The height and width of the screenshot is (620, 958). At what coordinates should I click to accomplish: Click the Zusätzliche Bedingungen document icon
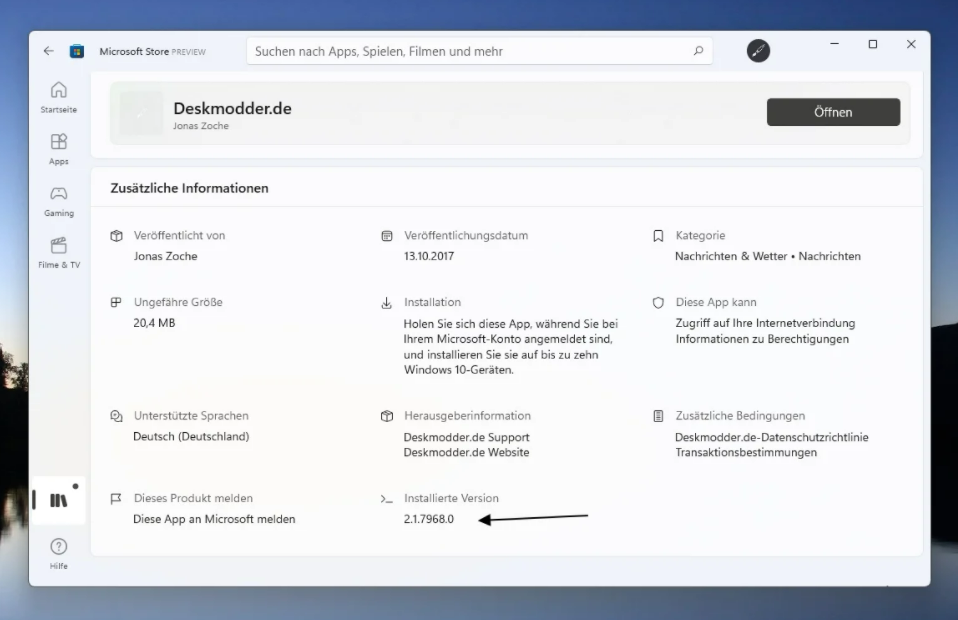pyautogui.click(x=658, y=416)
